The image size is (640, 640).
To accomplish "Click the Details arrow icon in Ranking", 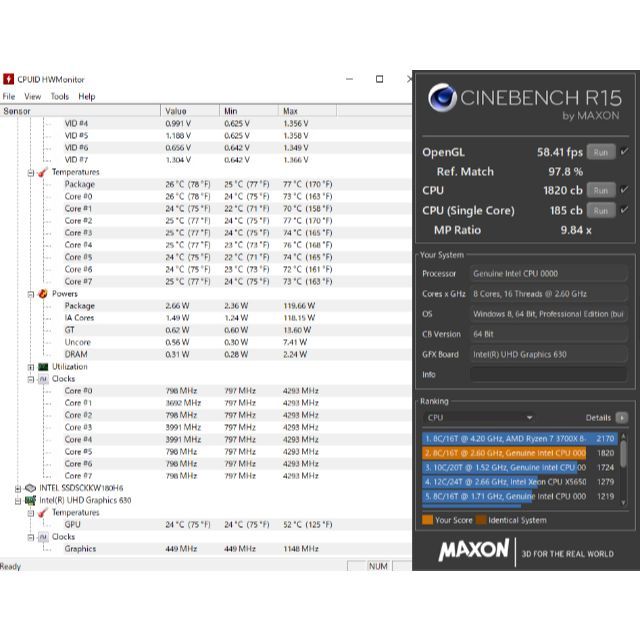I will pyautogui.click(x=621, y=418).
